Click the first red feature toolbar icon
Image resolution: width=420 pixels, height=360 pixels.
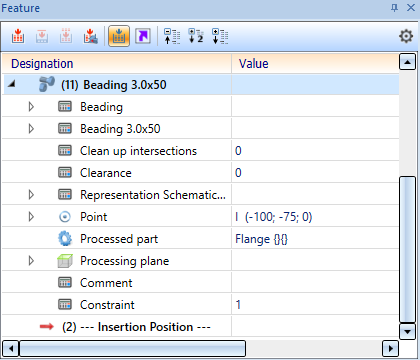(x=18, y=36)
